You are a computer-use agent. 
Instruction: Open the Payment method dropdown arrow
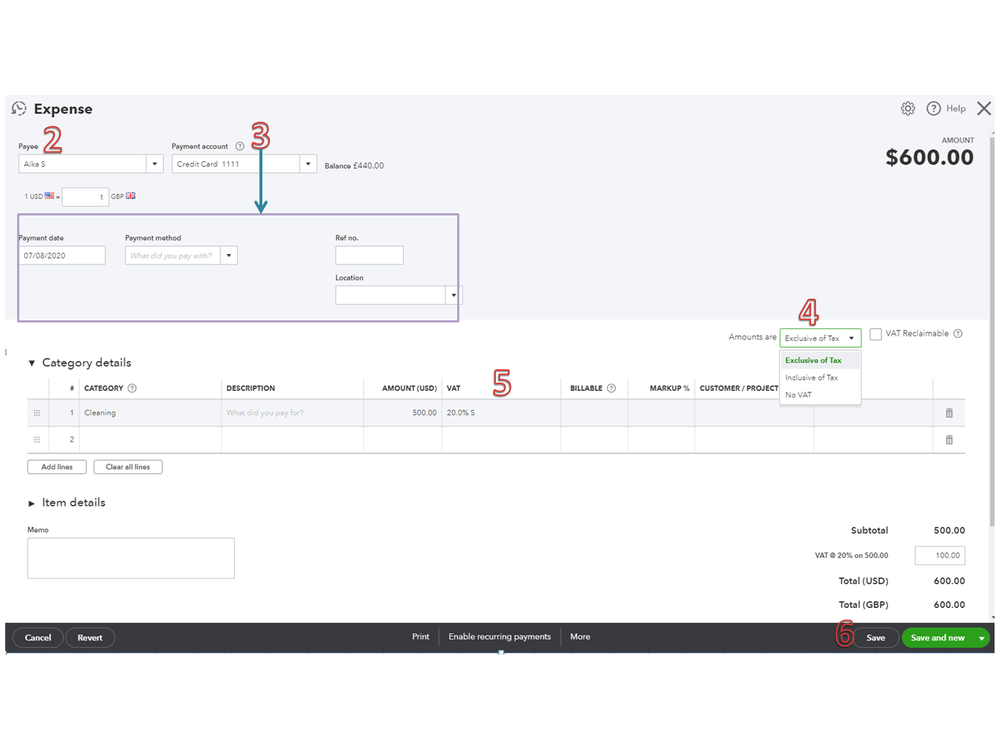(229, 255)
